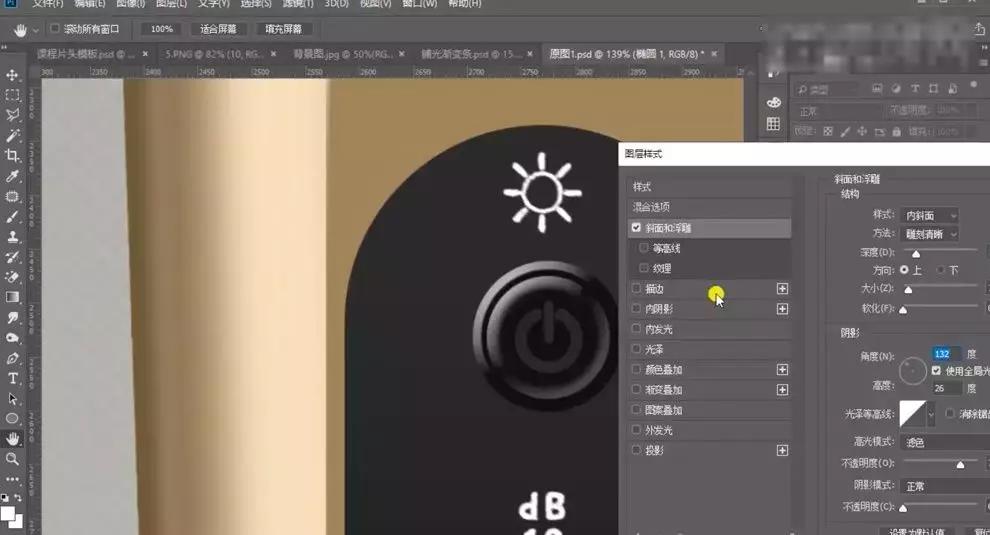Select the Polygonal Lasso tool

coord(12,116)
